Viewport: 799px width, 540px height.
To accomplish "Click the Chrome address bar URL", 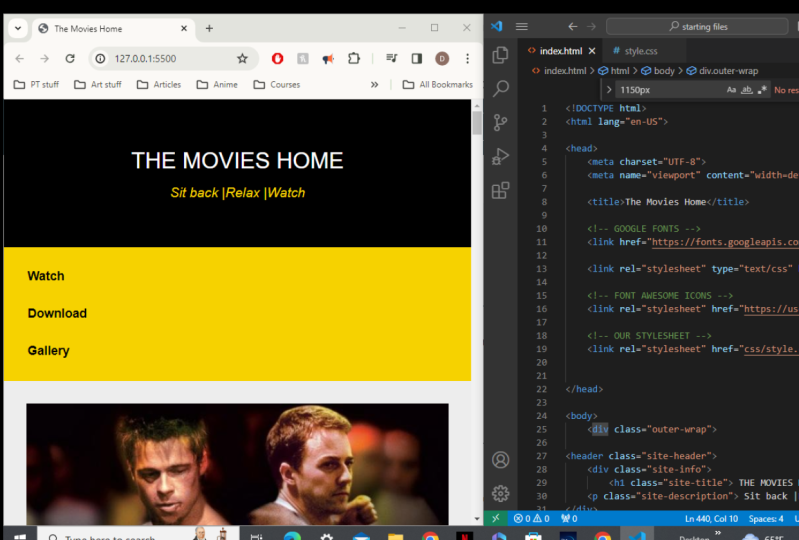I will [145, 59].
